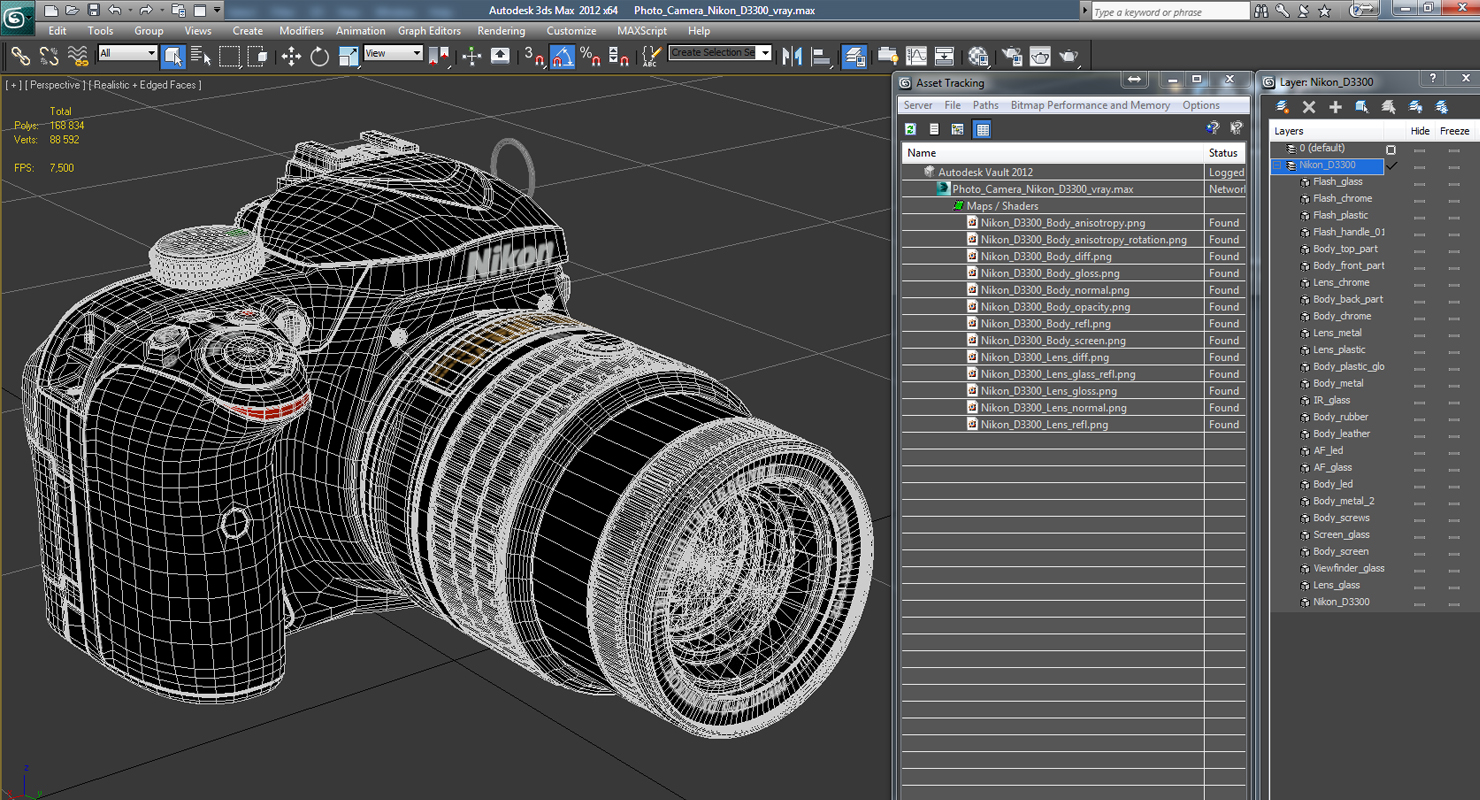Toggle the 3D Snaps button
Screen dimensions: 1480x800
click(534, 56)
